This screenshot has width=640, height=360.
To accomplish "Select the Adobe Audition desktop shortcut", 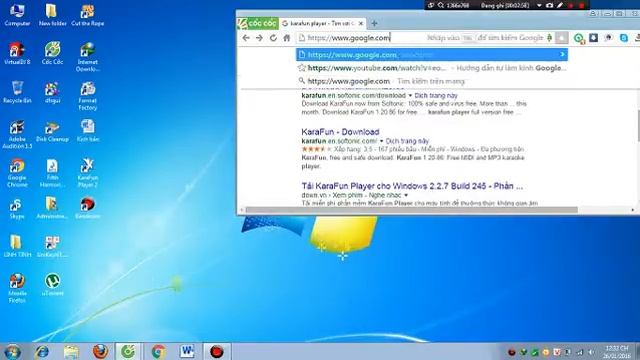I will coord(17,134).
